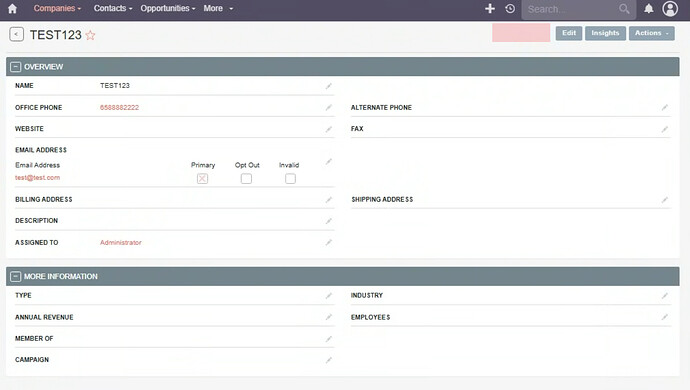Open the test@test.com email link
Viewport: 690px width, 390px height.
pos(37,177)
